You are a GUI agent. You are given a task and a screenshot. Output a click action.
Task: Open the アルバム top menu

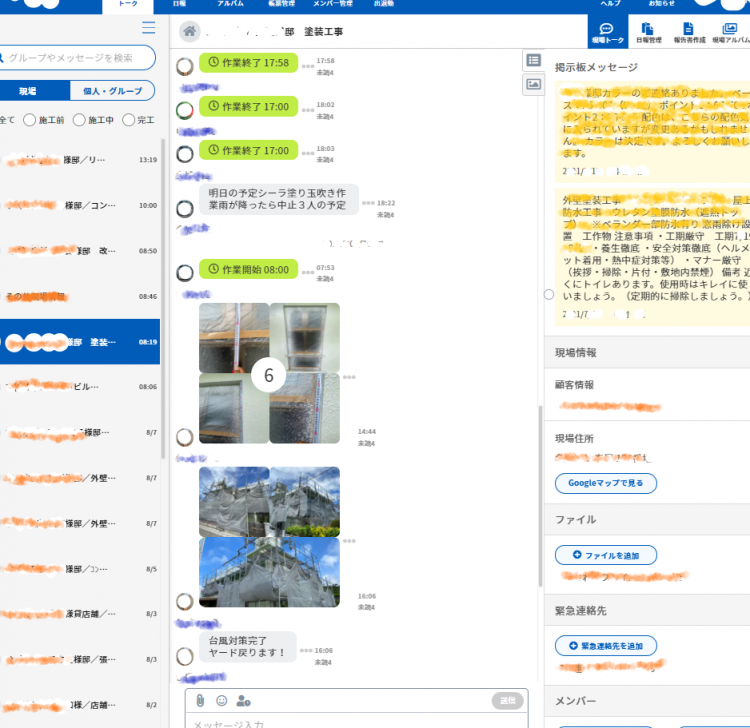click(231, 4)
